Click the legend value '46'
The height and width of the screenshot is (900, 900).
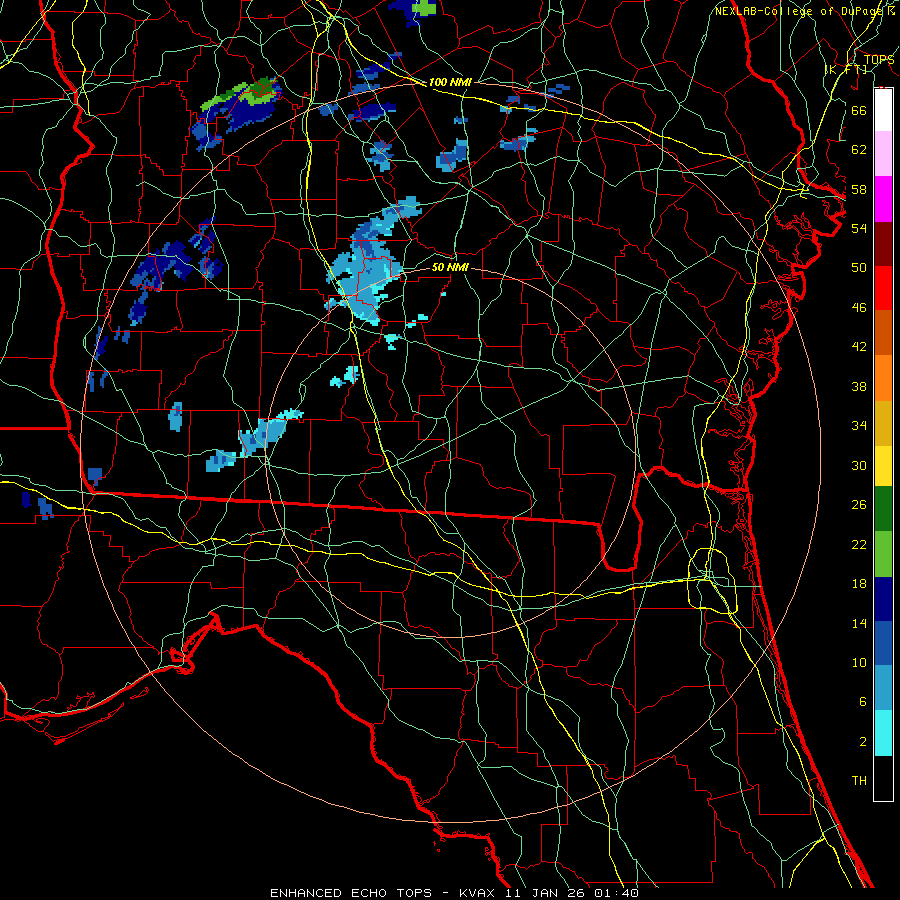(x=859, y=308)
